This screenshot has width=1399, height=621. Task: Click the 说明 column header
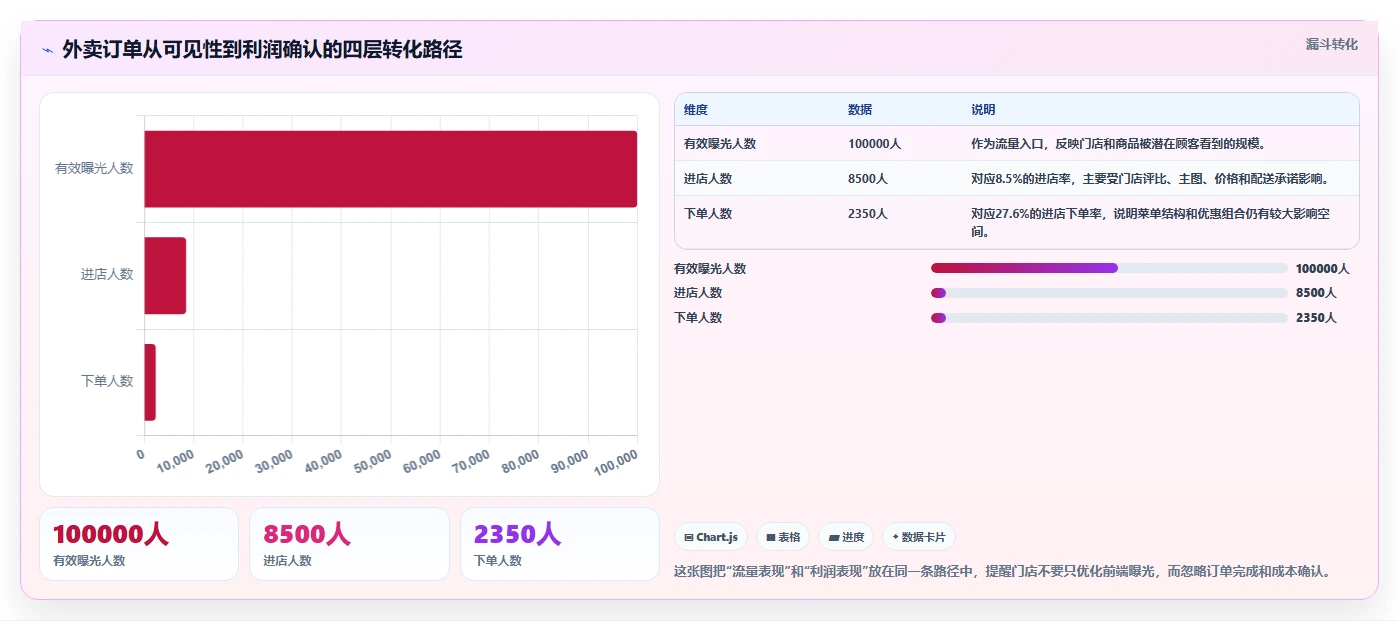[983, 110]
